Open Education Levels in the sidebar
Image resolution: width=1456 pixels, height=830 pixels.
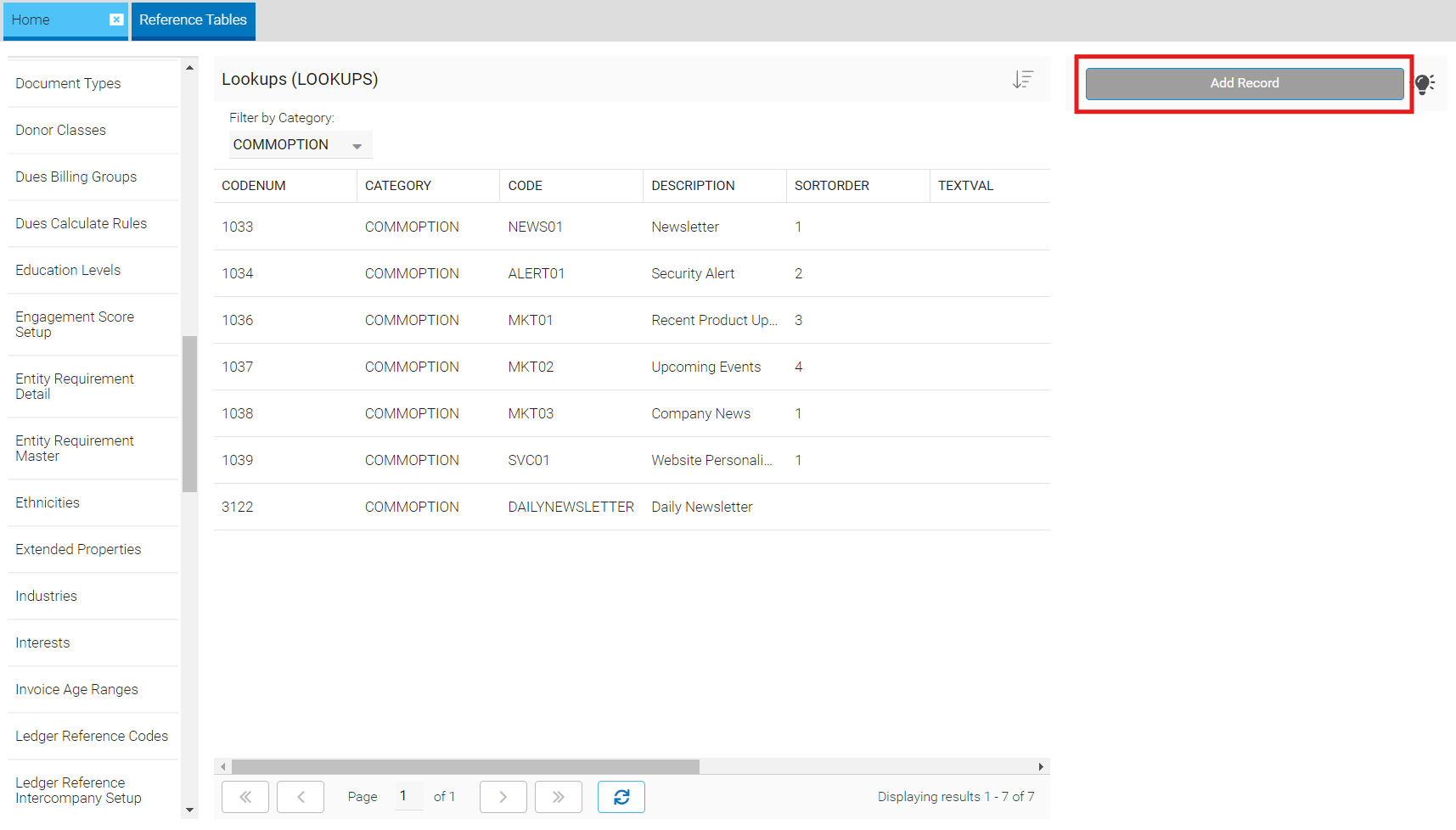coord(93,270)
